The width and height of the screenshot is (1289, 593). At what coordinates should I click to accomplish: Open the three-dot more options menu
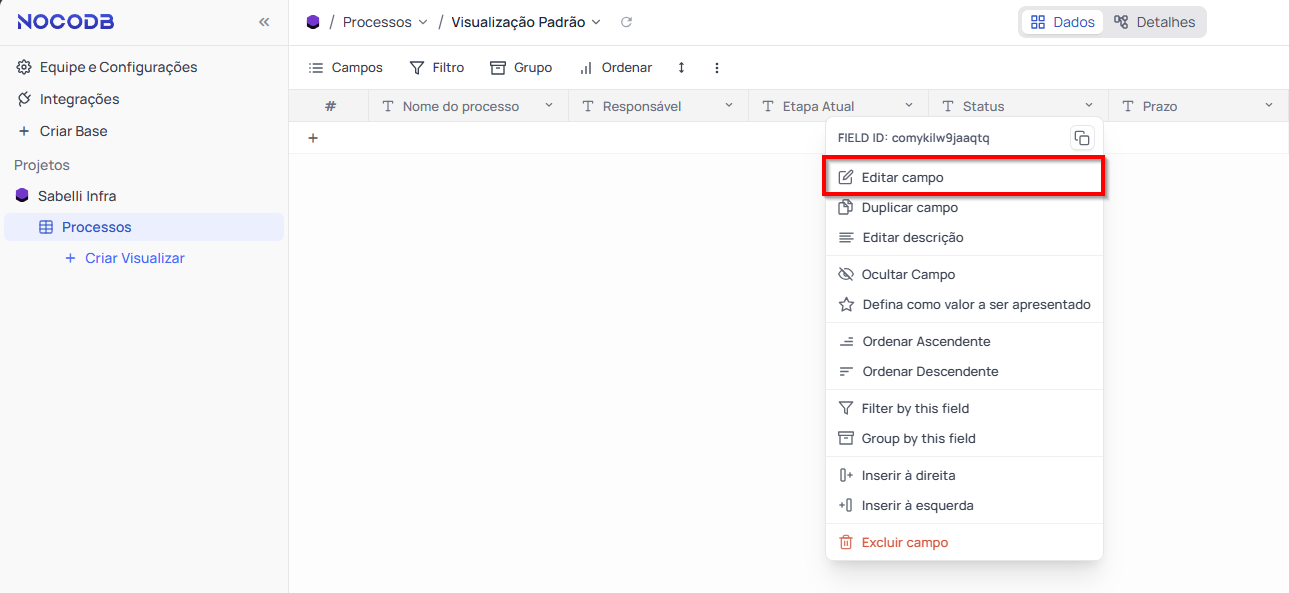point(716,68)
